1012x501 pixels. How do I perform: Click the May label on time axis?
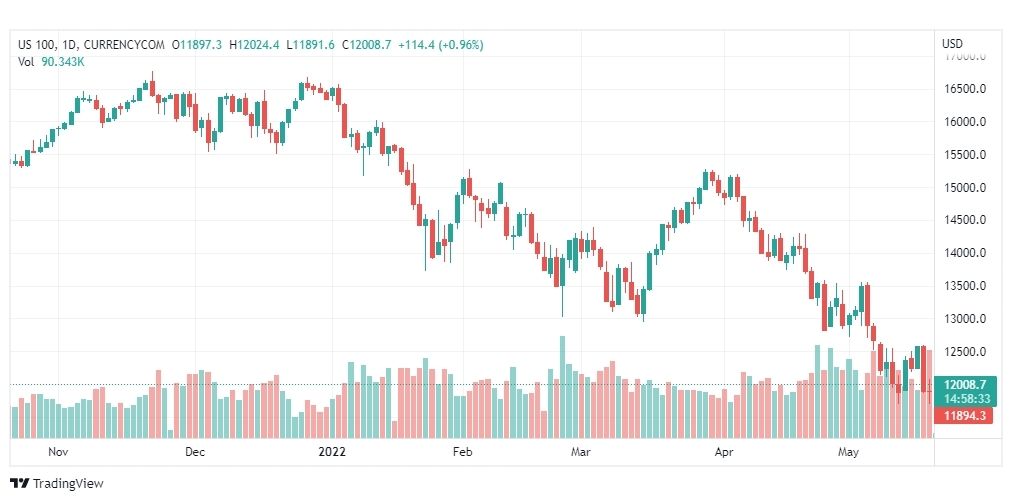(x=848, y=452)
